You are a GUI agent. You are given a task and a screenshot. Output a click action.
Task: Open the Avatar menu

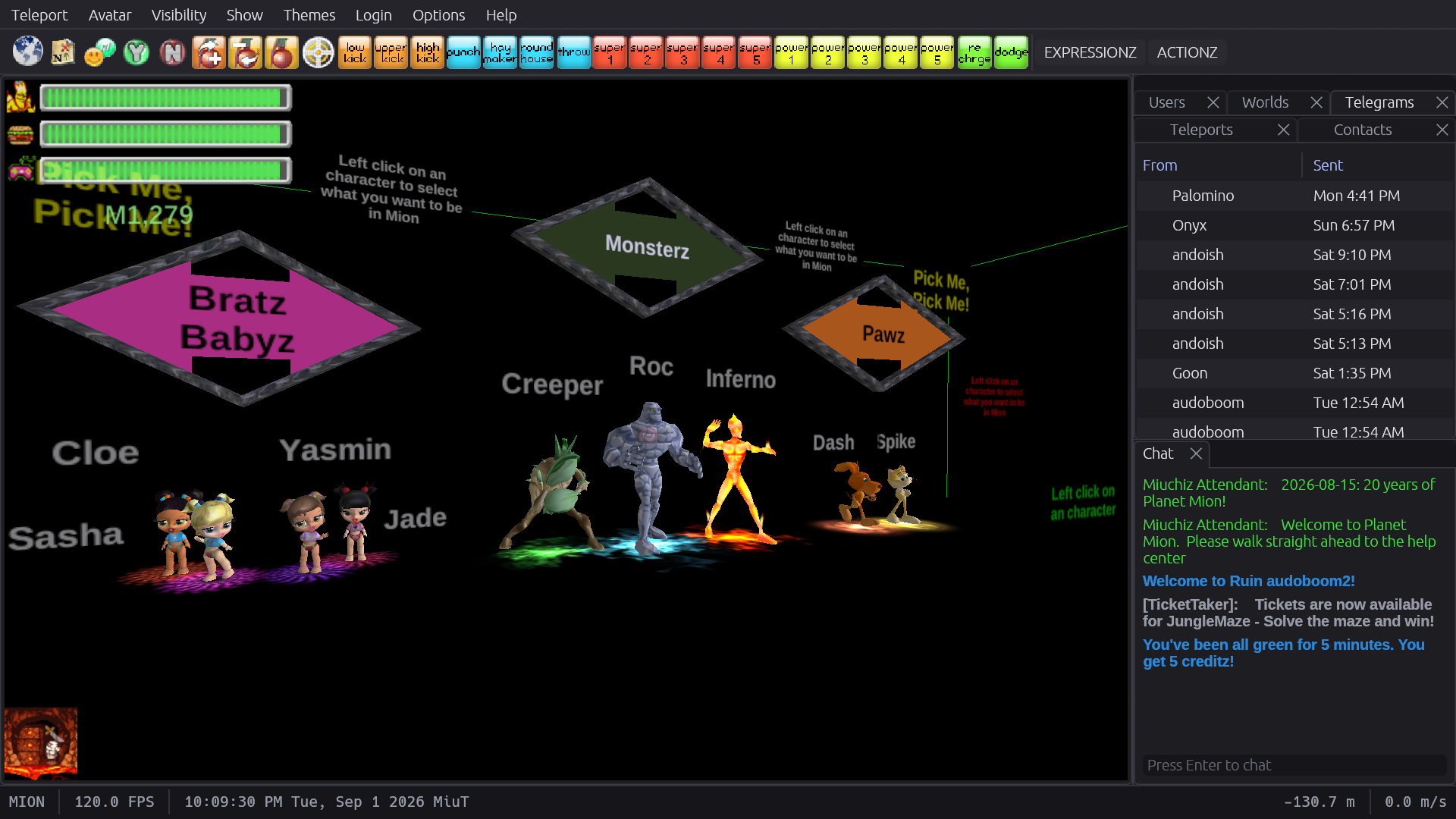tap(110, 15)
